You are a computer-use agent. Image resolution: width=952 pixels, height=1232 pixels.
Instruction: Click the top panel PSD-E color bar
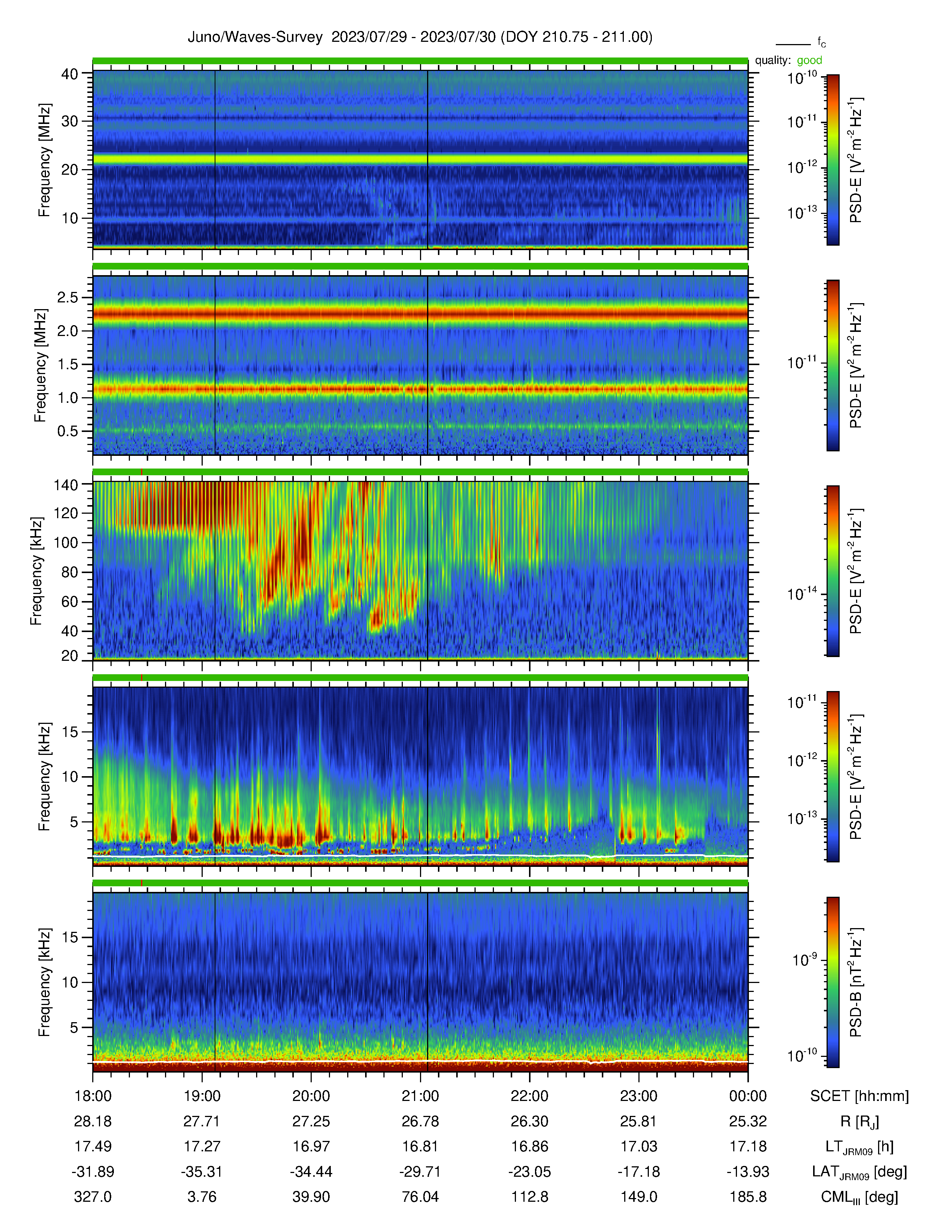(833, 160)
